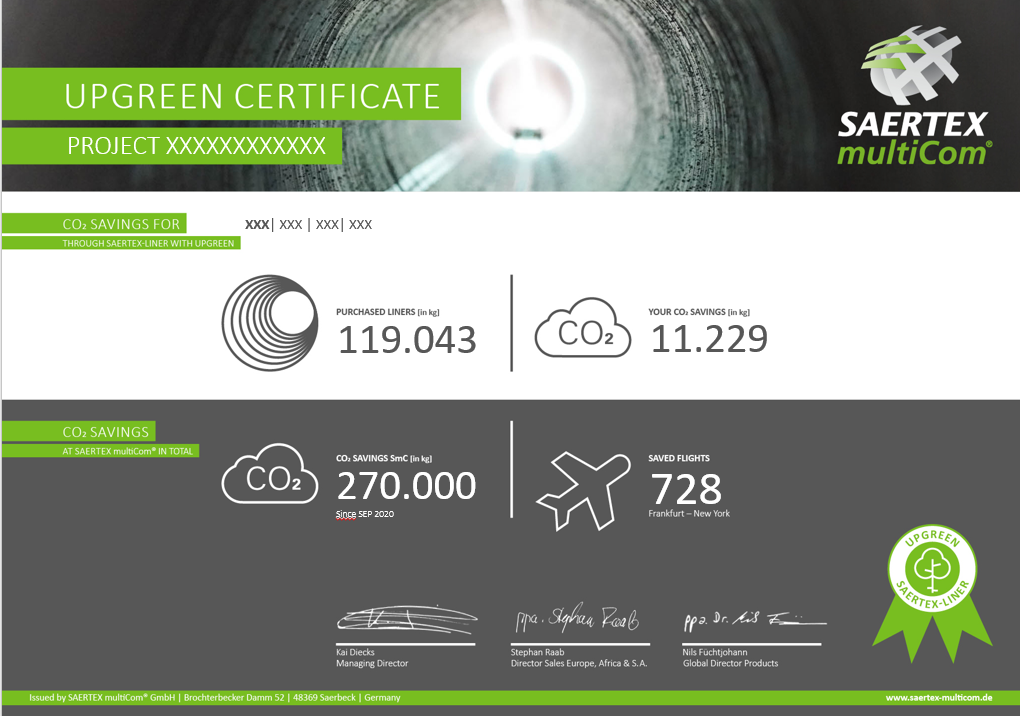Select the CO₂ savings value 11.229

709,338
